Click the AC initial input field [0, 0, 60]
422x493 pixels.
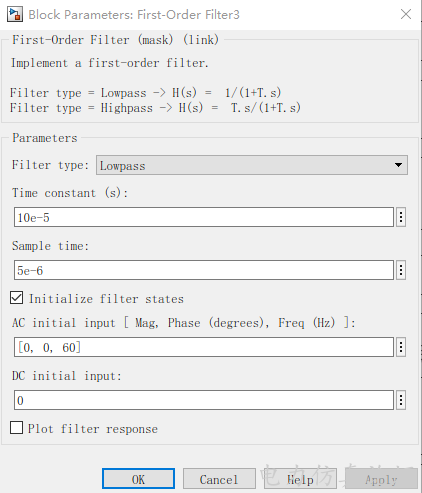(x=204, y=347)
